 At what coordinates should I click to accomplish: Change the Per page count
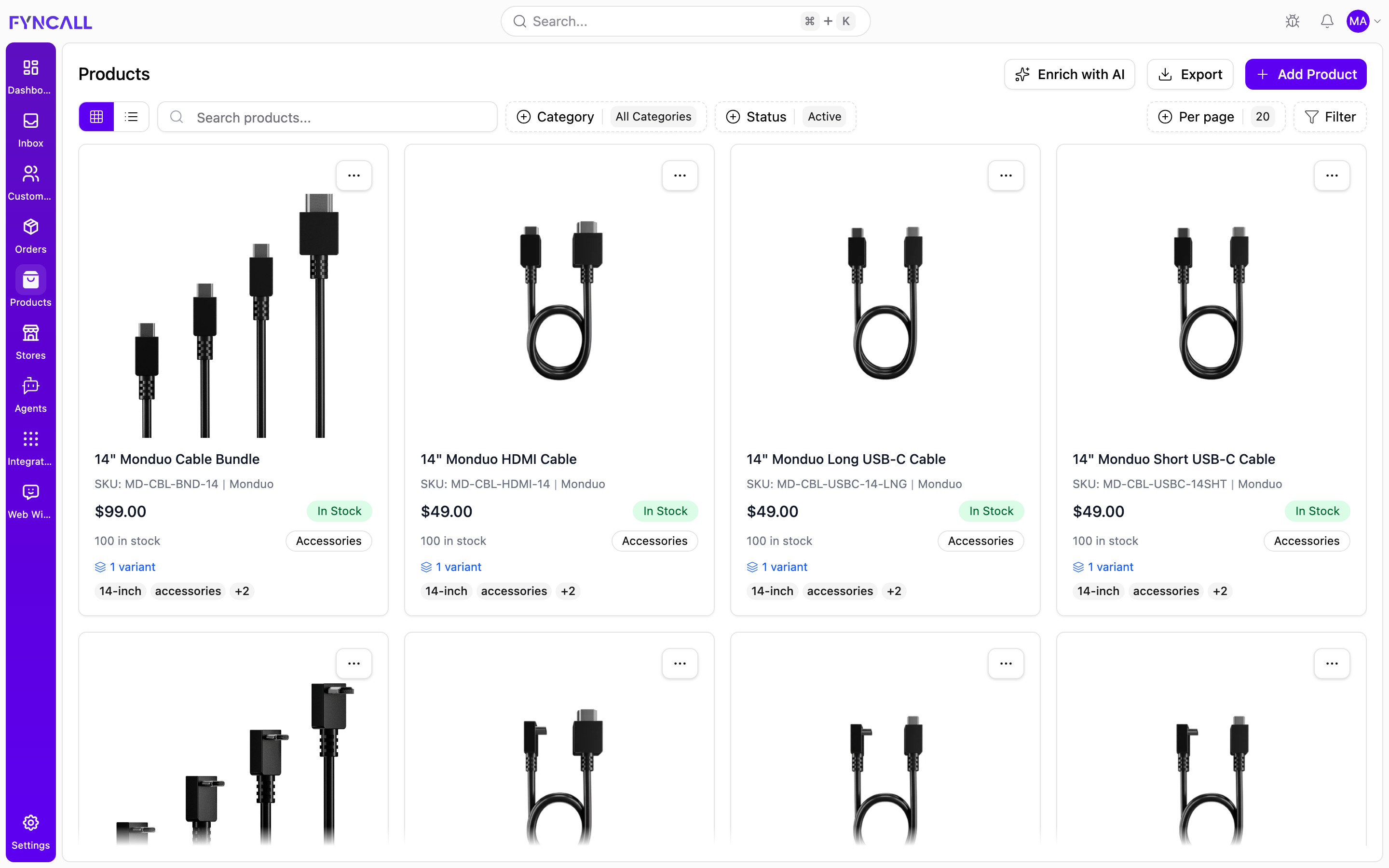tap(1216, 117)
